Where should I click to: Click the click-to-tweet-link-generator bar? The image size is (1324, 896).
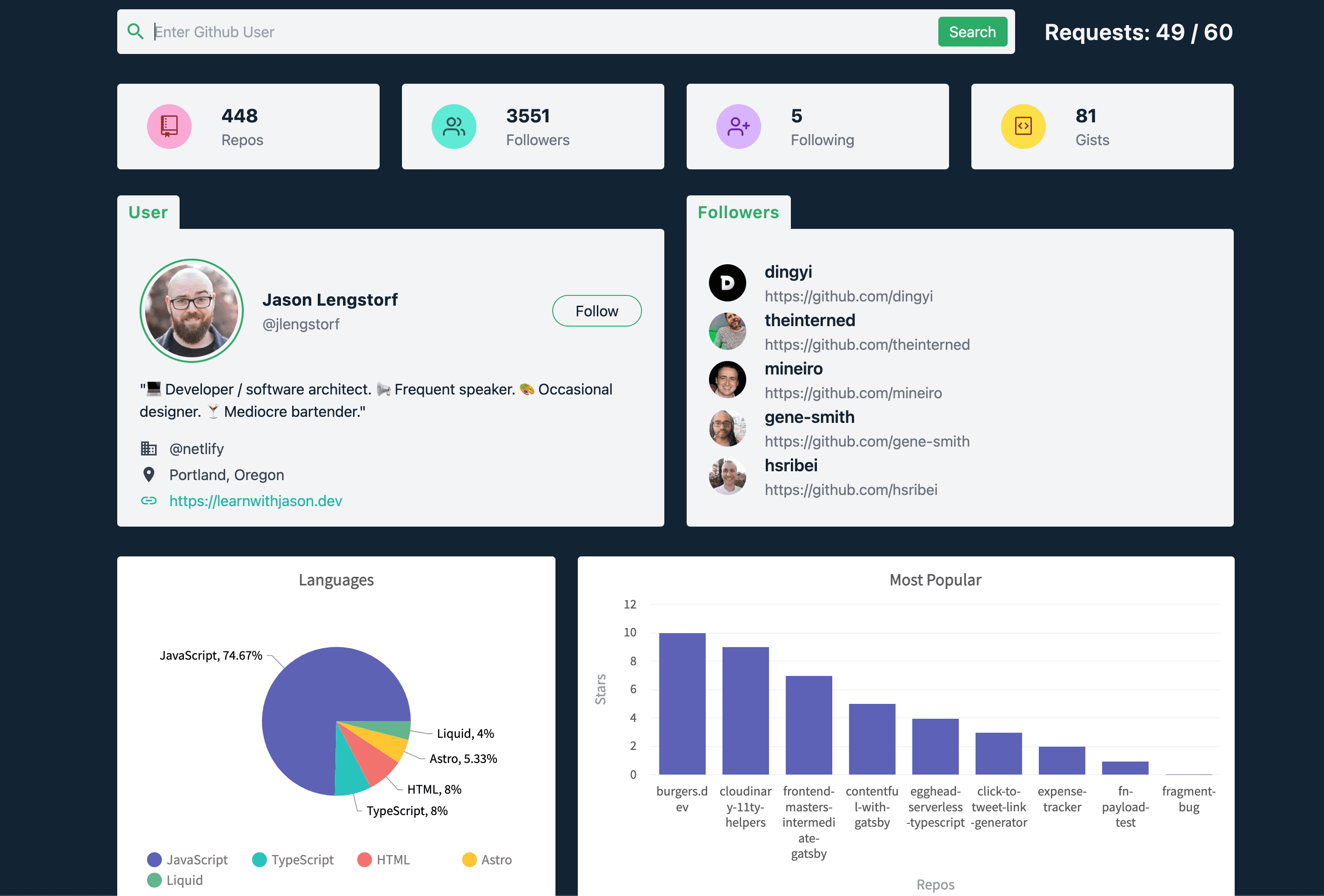click(998, 753)
